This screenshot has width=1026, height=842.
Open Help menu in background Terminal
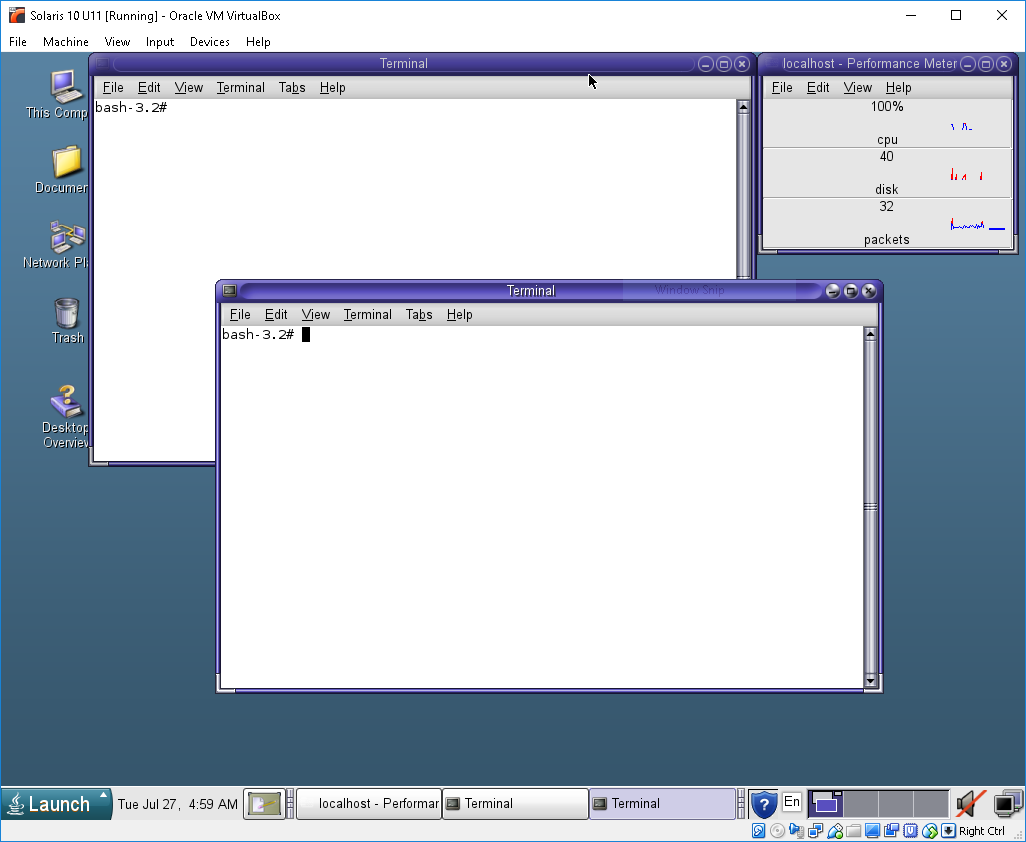(332, 88)
